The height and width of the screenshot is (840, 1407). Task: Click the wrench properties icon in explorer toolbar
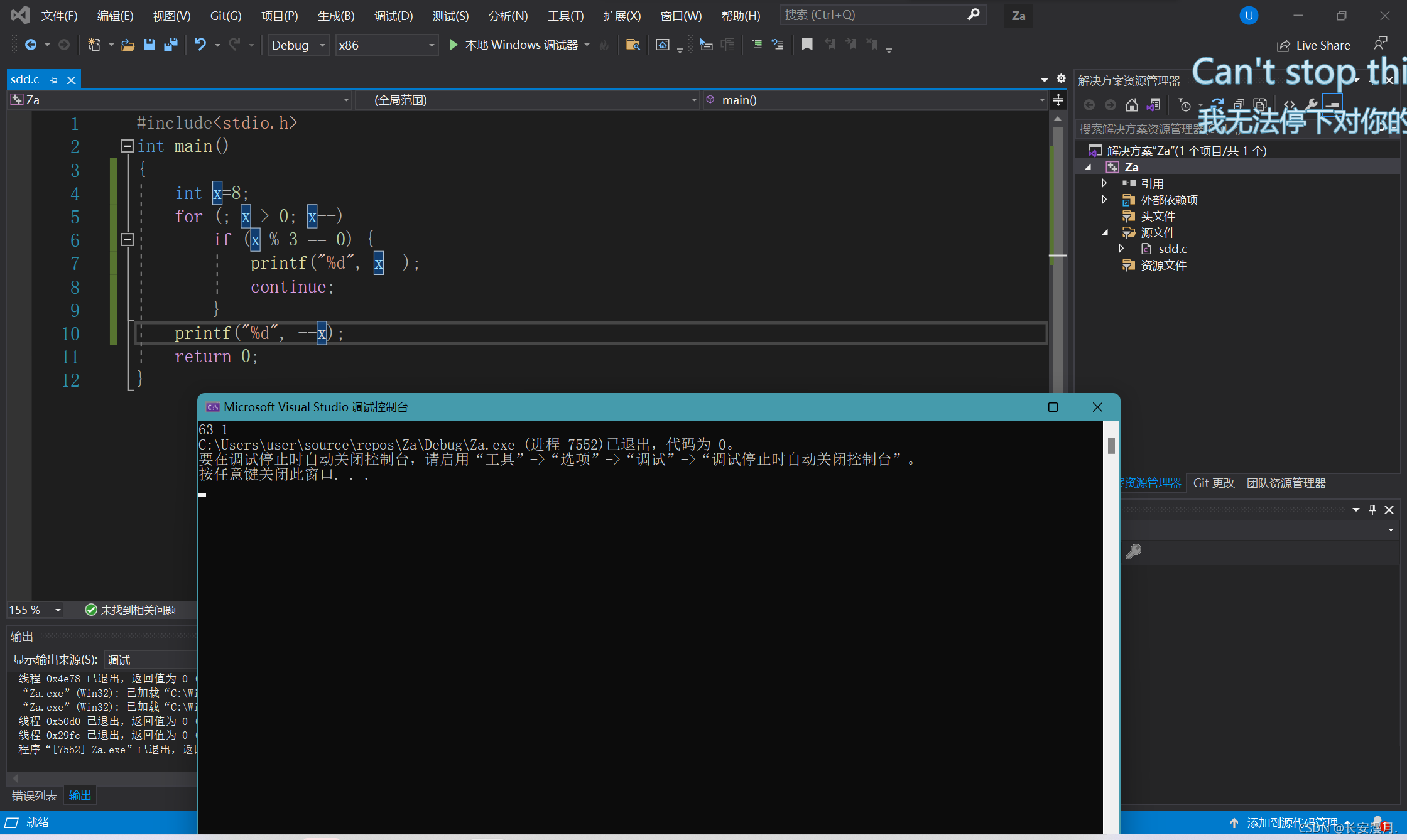point(1312,105)
